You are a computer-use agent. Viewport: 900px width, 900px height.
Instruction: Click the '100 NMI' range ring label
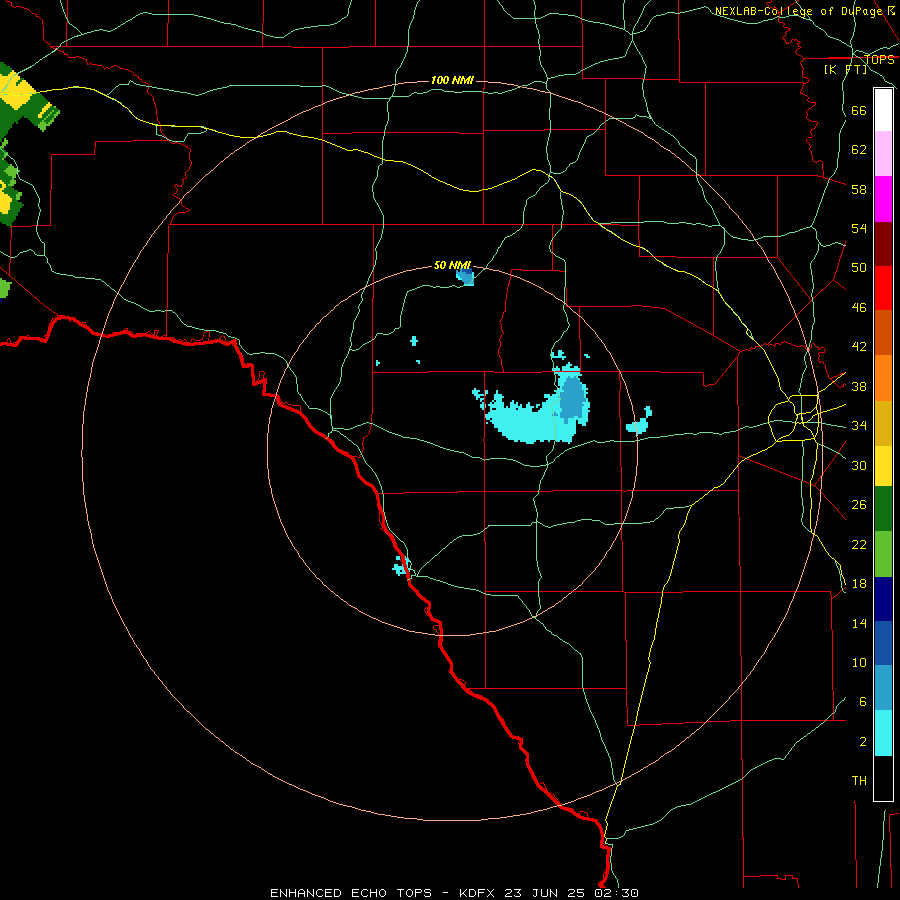[452, 80]
